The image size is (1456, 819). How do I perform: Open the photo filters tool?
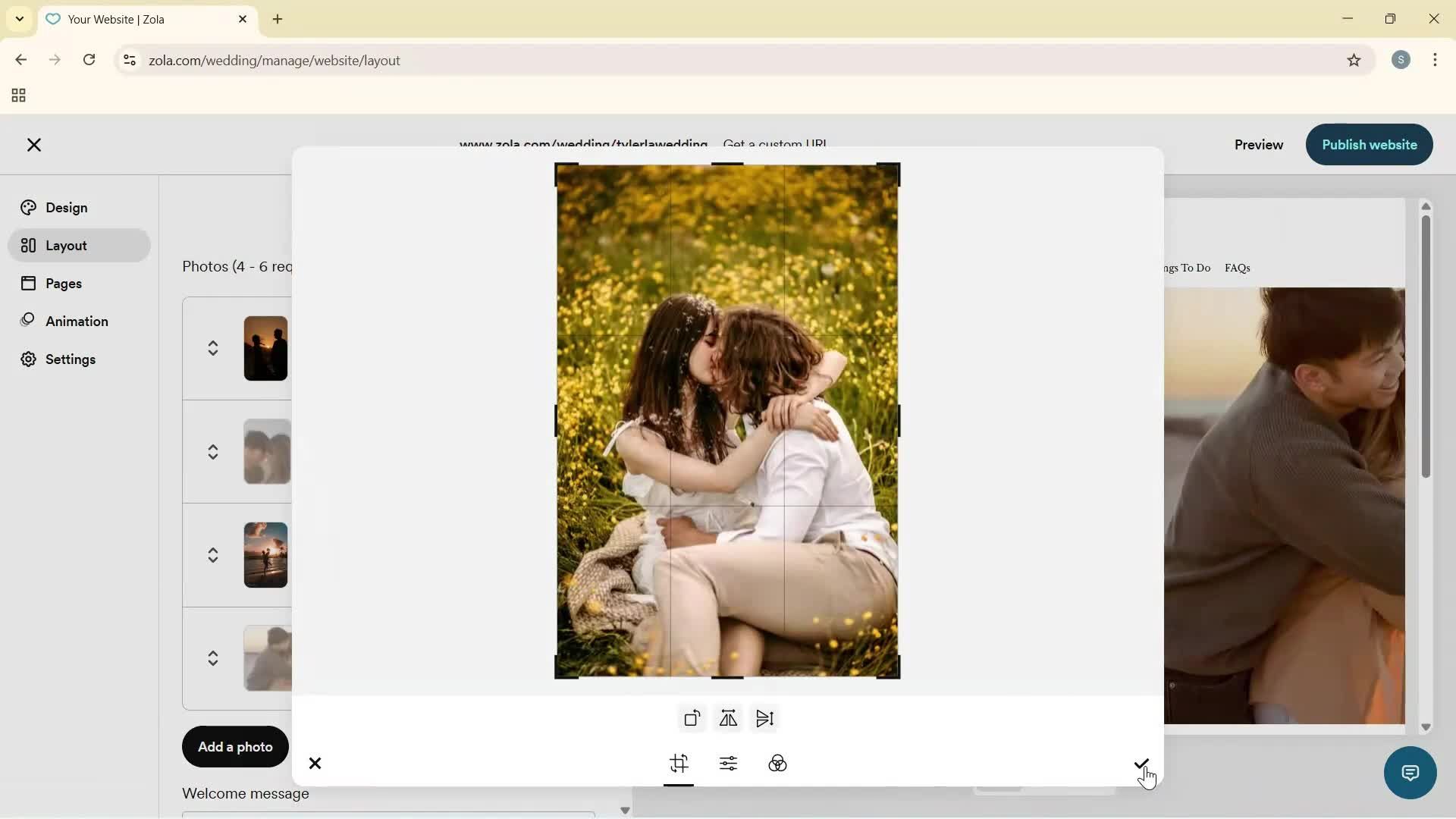tap(778, 764)
